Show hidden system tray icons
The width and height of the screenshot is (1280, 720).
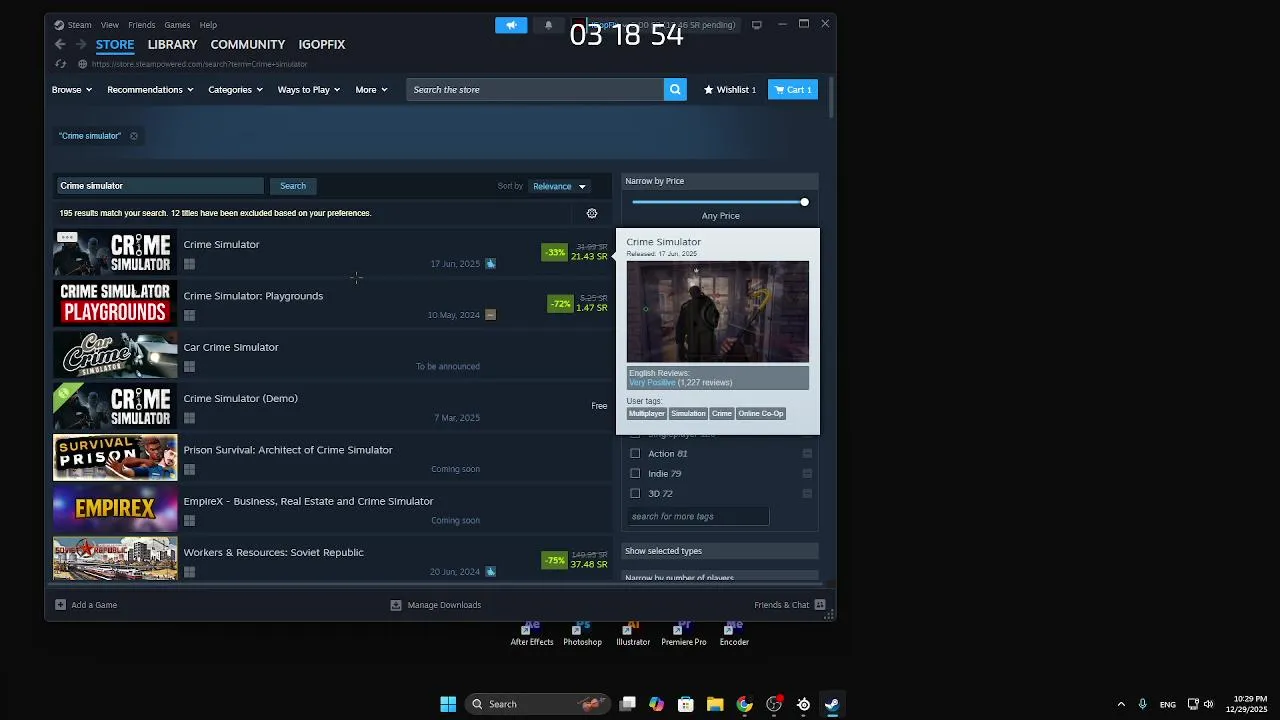(1121, 704)
